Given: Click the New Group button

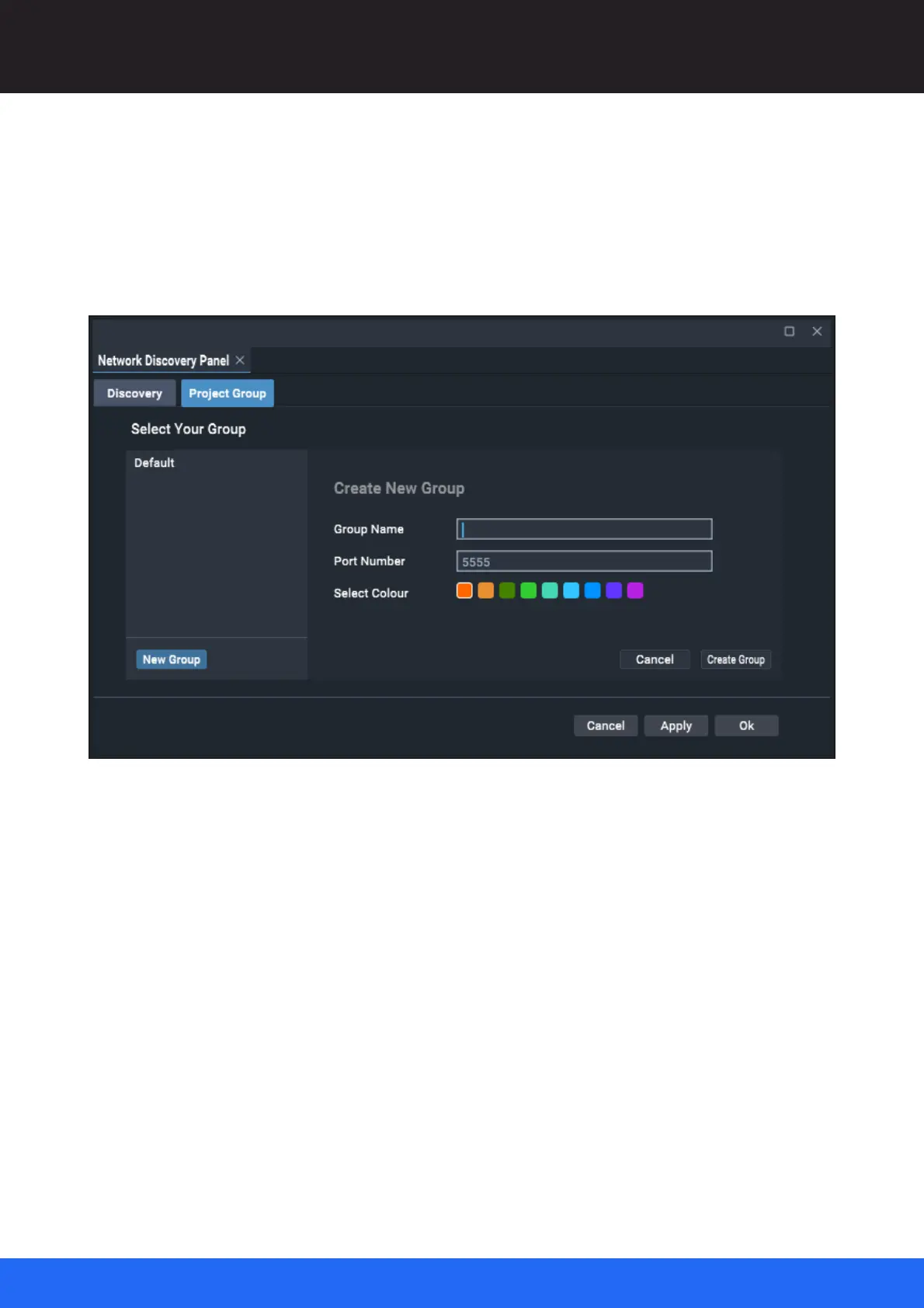Looking at the screenshot, I should point(172,659).
